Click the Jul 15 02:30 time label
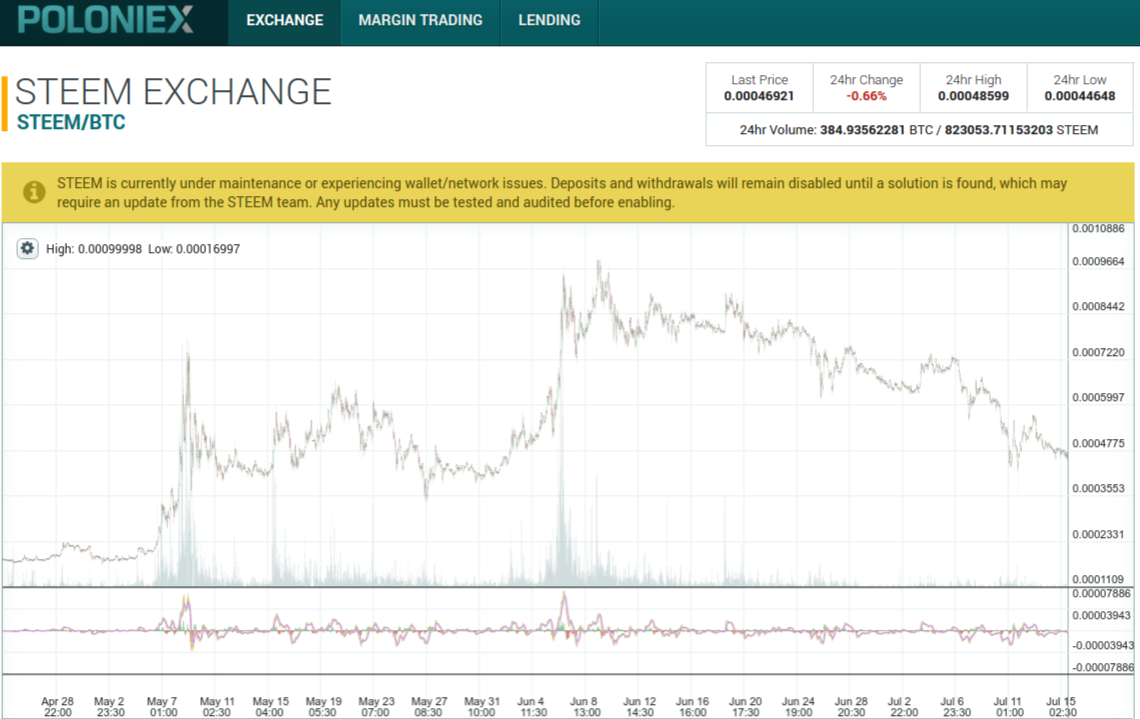The image size is (1140, 719). [x=1061, y=707]
